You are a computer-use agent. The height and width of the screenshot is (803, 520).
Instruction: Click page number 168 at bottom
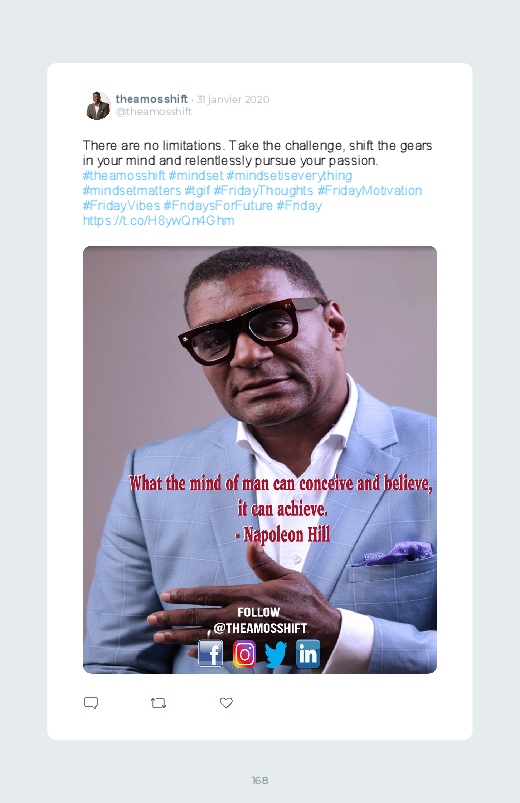coord(260,780)
